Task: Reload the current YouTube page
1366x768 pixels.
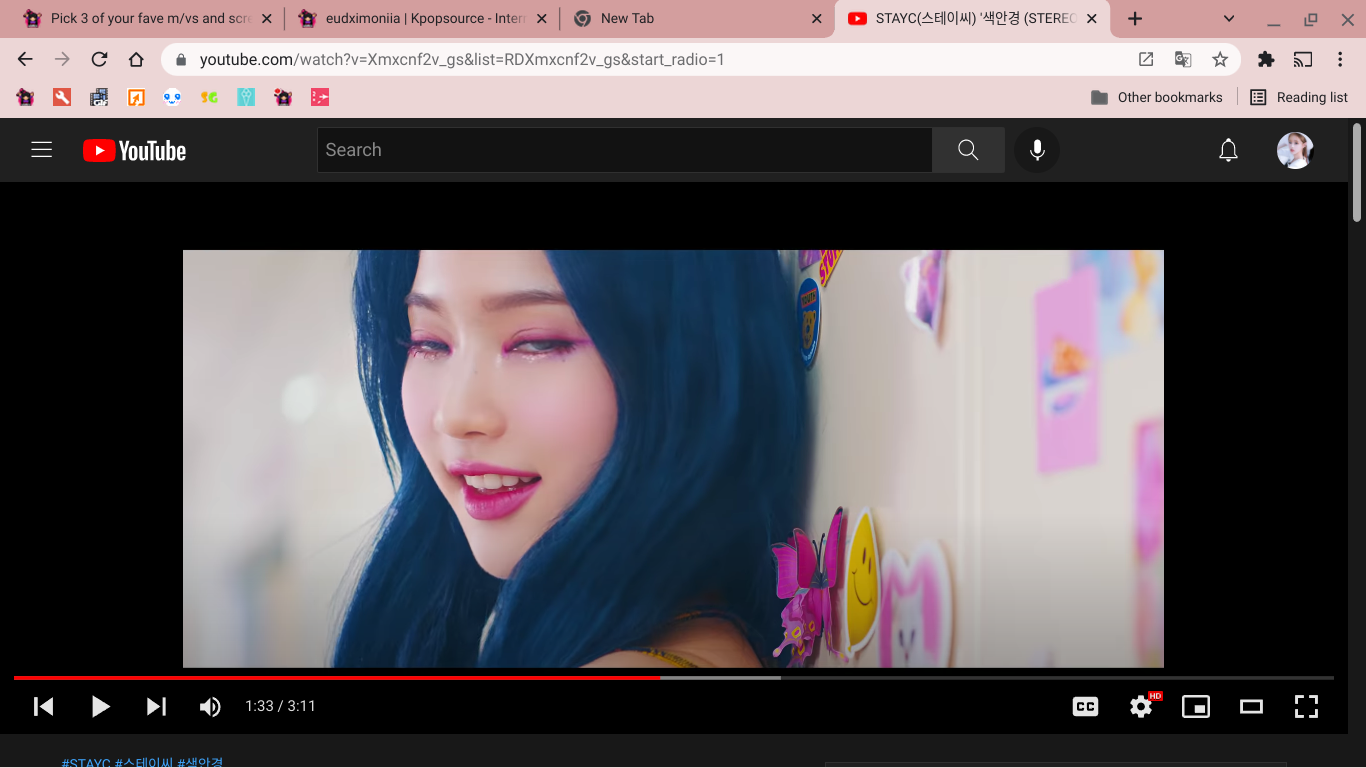Action: tap(99, 59)
